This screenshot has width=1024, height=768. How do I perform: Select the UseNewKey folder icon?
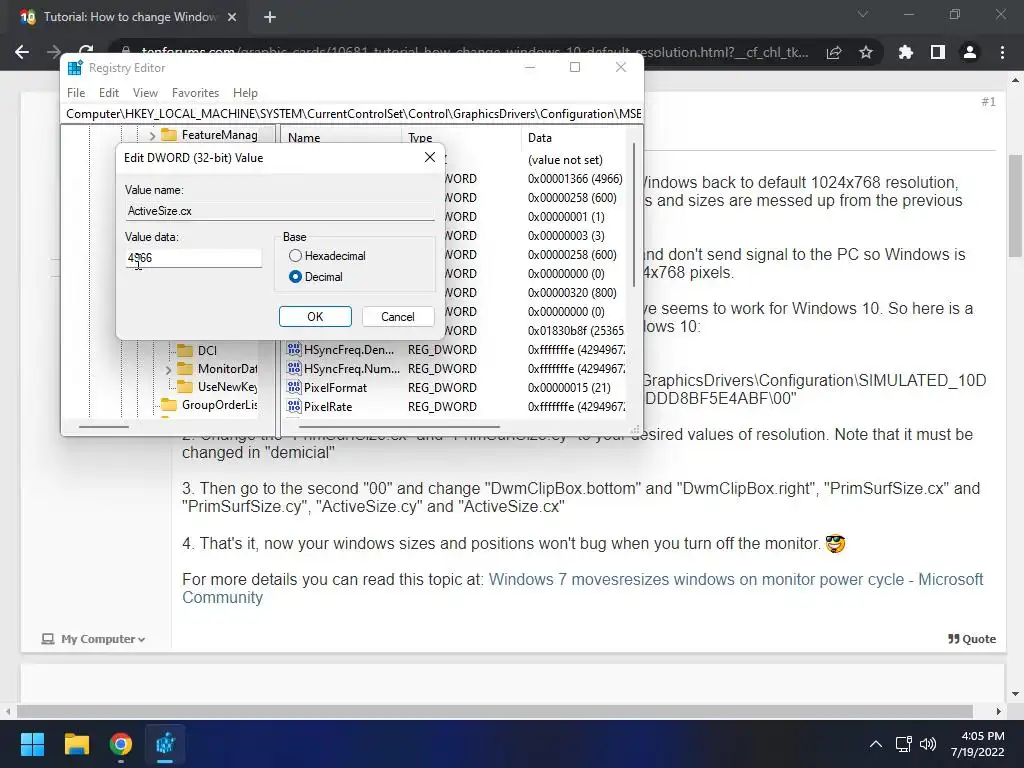(x=185, y=387)
